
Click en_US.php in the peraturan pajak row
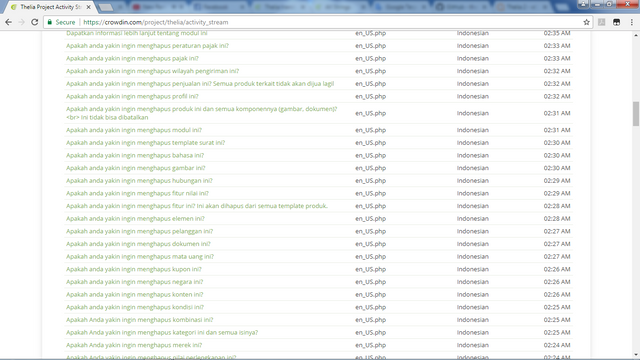point(370,46)
